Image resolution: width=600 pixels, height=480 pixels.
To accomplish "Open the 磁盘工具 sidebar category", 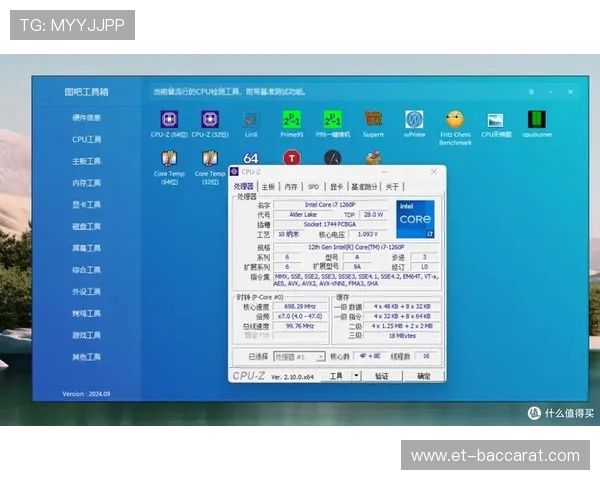I will coord(86,227).
